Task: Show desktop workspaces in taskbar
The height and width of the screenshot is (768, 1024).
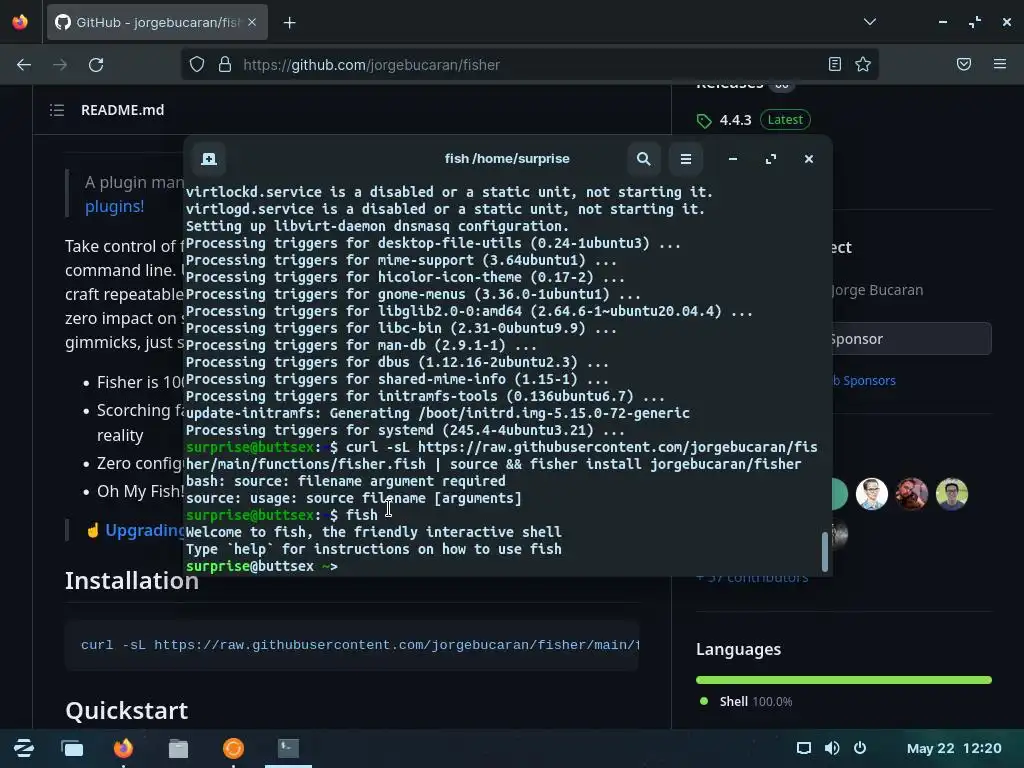Action: [x=72, y=748]
